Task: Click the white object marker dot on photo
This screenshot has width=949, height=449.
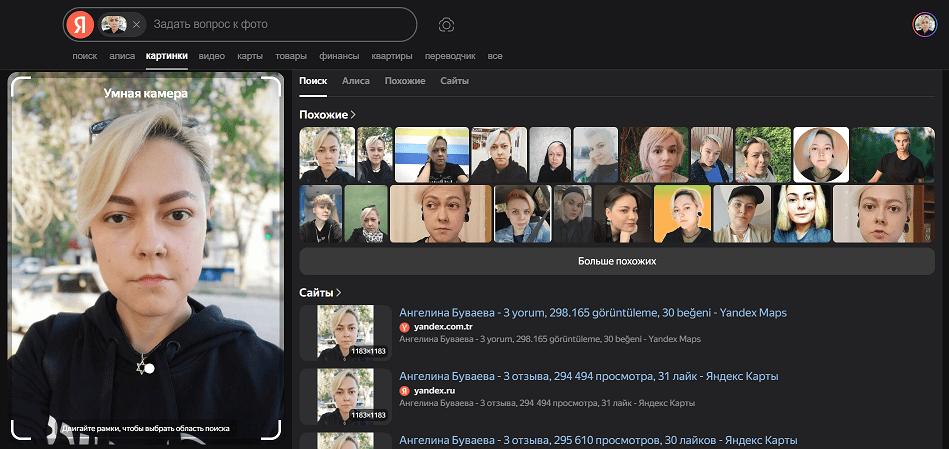Action: 149,368
